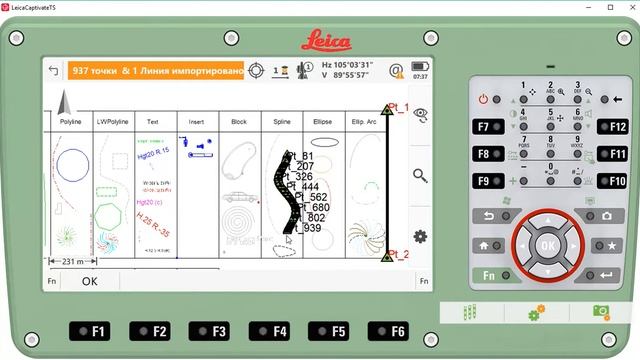Screen dimensions: 640x360
Task: Open the prism/reflector selection icon
Action: 280,71
